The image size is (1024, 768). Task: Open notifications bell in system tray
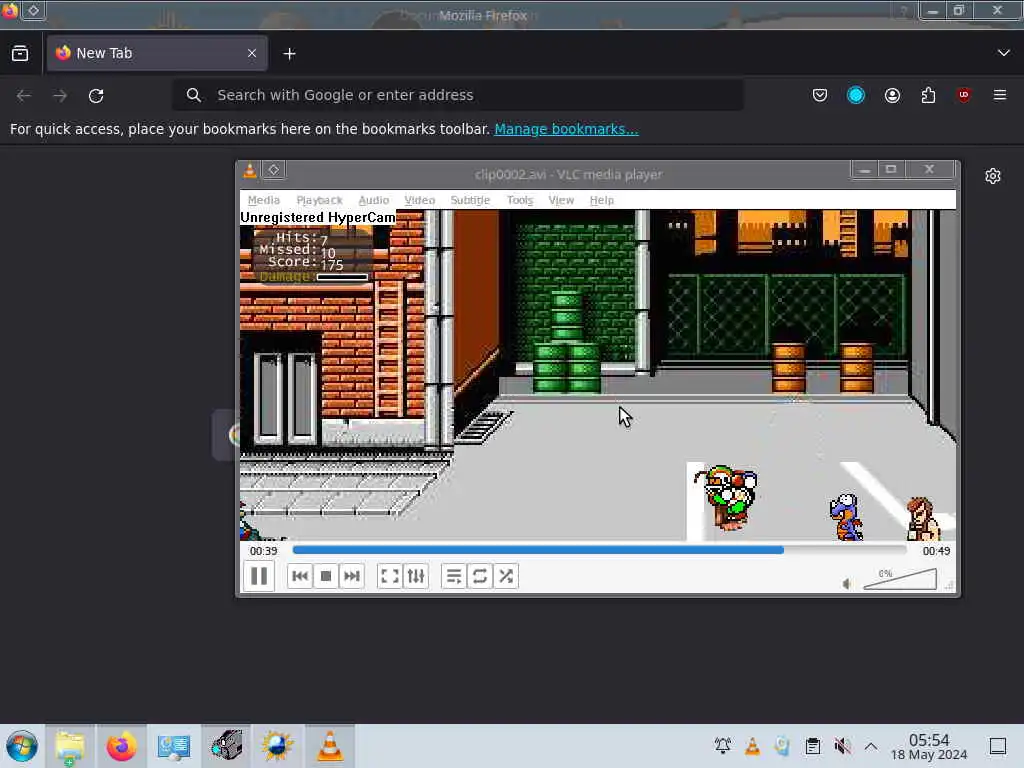click(722, 746)
